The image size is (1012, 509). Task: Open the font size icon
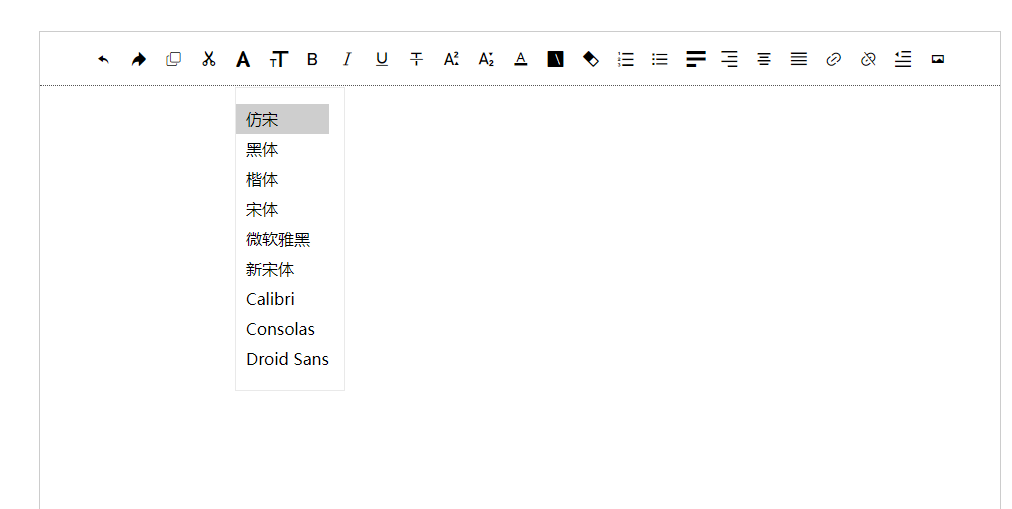pyautogui.click(x=278, y=59)
